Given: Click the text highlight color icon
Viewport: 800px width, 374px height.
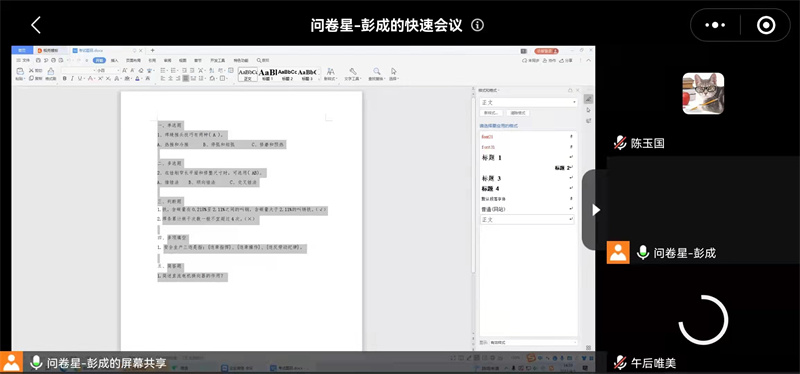Looking at the screenshot, I should click(127, 79).
